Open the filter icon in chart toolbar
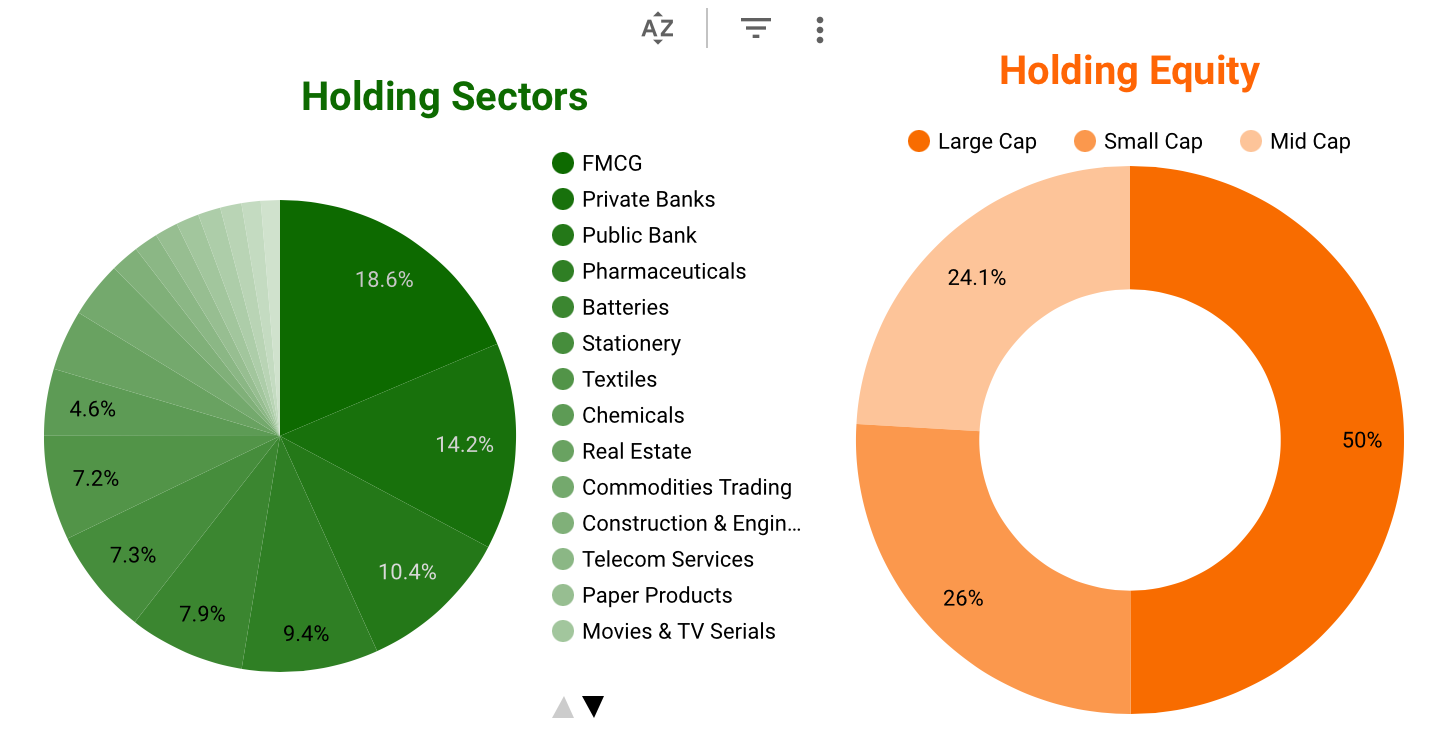Image resolution: width=1448 pixels, height=740 pixels. 756,29
